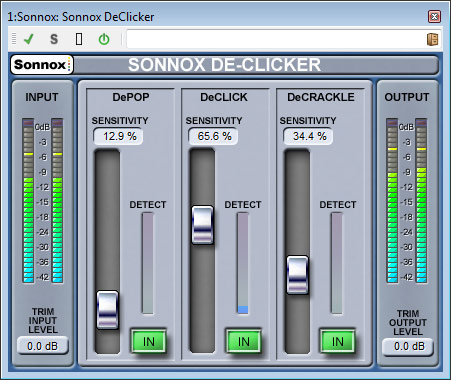Click the DeCLICK sensitivity fader handle

(203, 225)
